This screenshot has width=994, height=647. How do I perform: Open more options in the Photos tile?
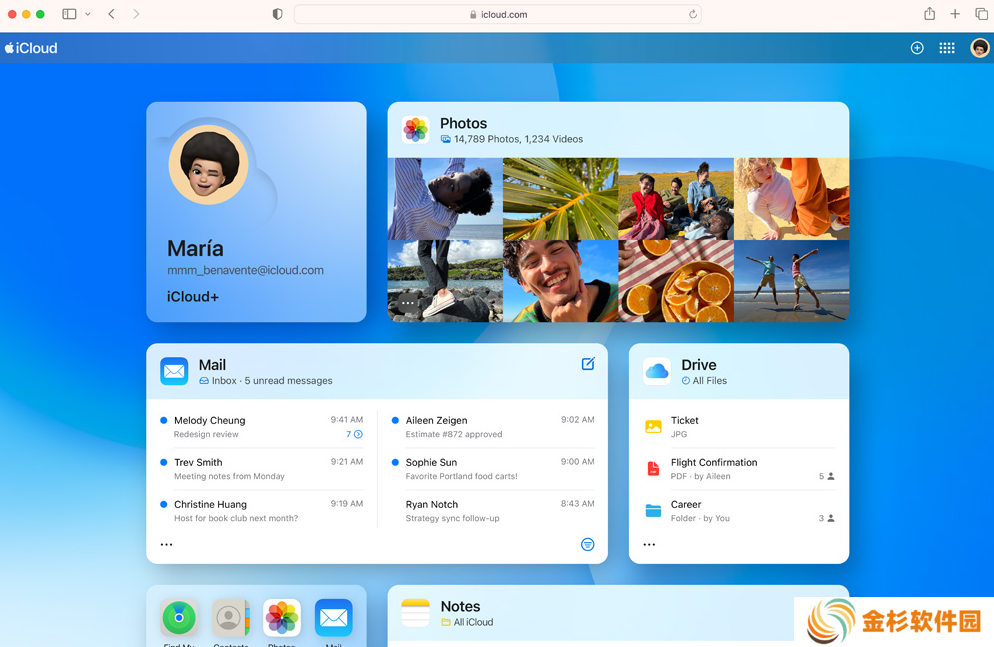(x=408, y=303)
